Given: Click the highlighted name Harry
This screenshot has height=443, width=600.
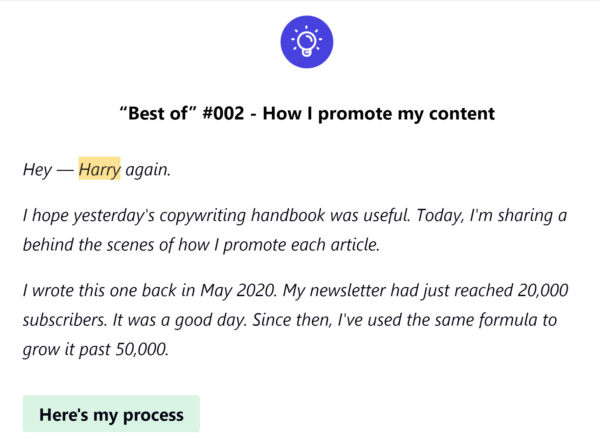Looking at the screenshot, I should click(x=99, y=169).
